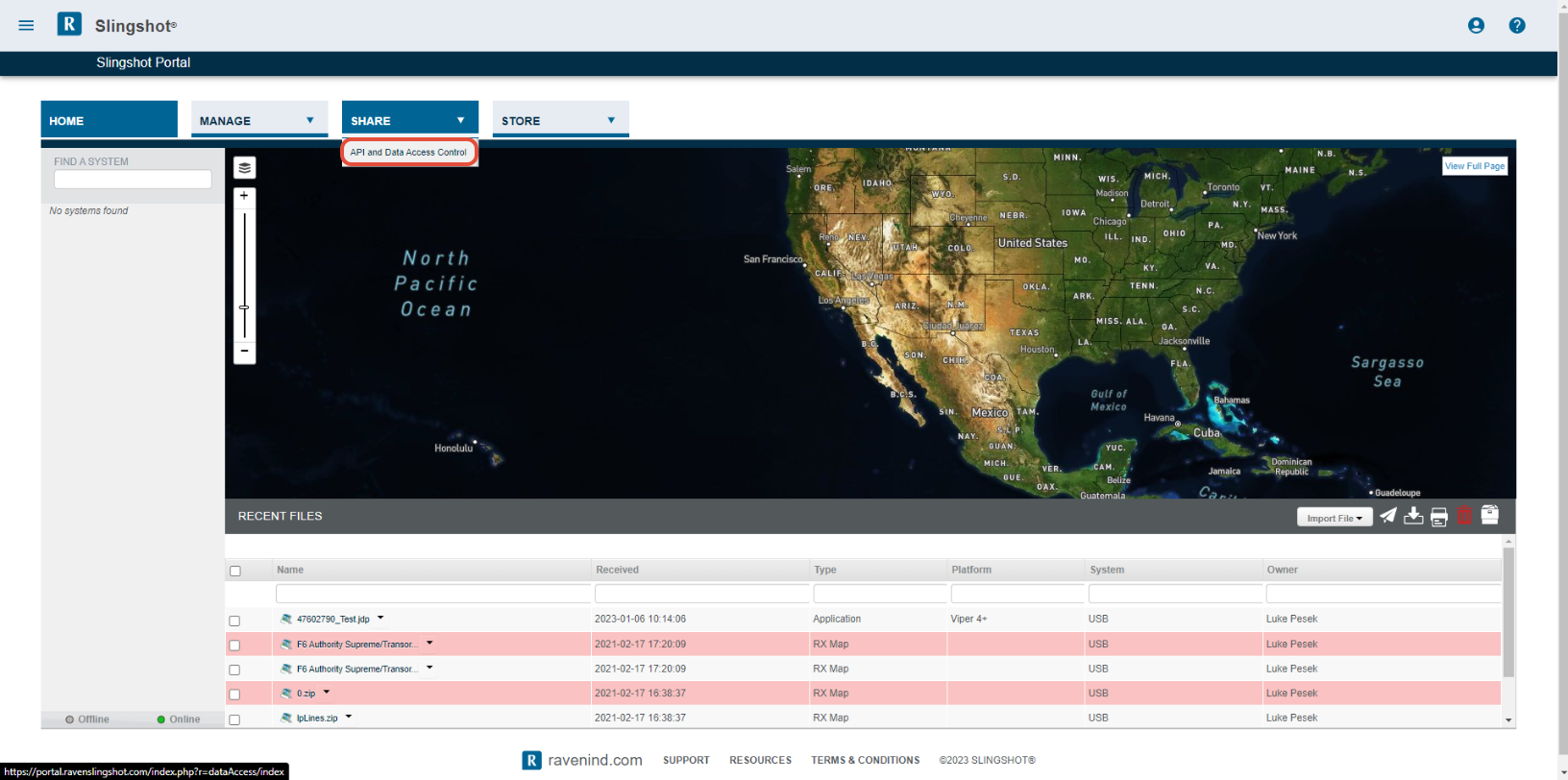Go to the HOME tab
1568x780 pixels.
[109, 120]
